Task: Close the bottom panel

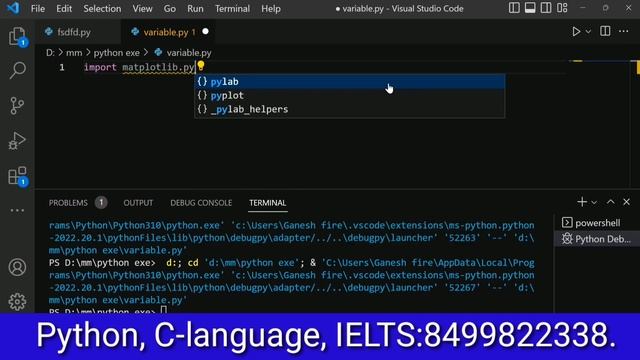Action: coord(627,202)
